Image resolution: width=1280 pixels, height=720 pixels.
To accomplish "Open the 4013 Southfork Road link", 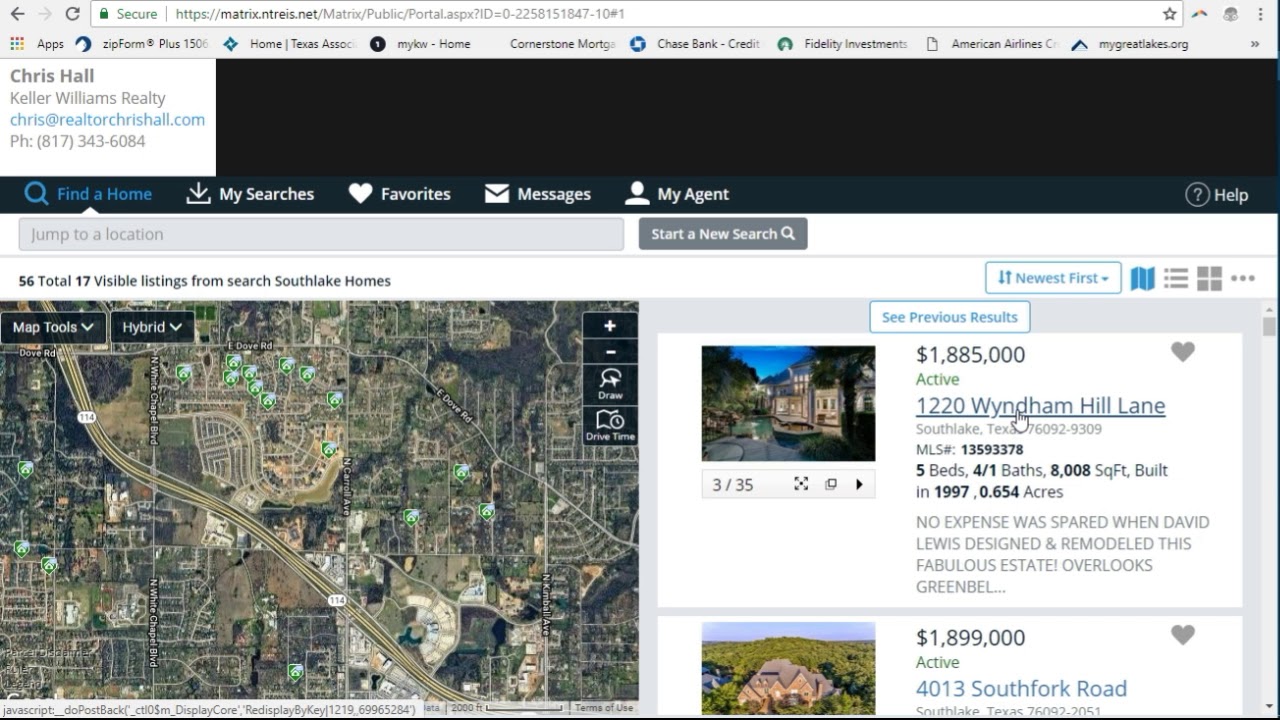I will (1021, 688).
